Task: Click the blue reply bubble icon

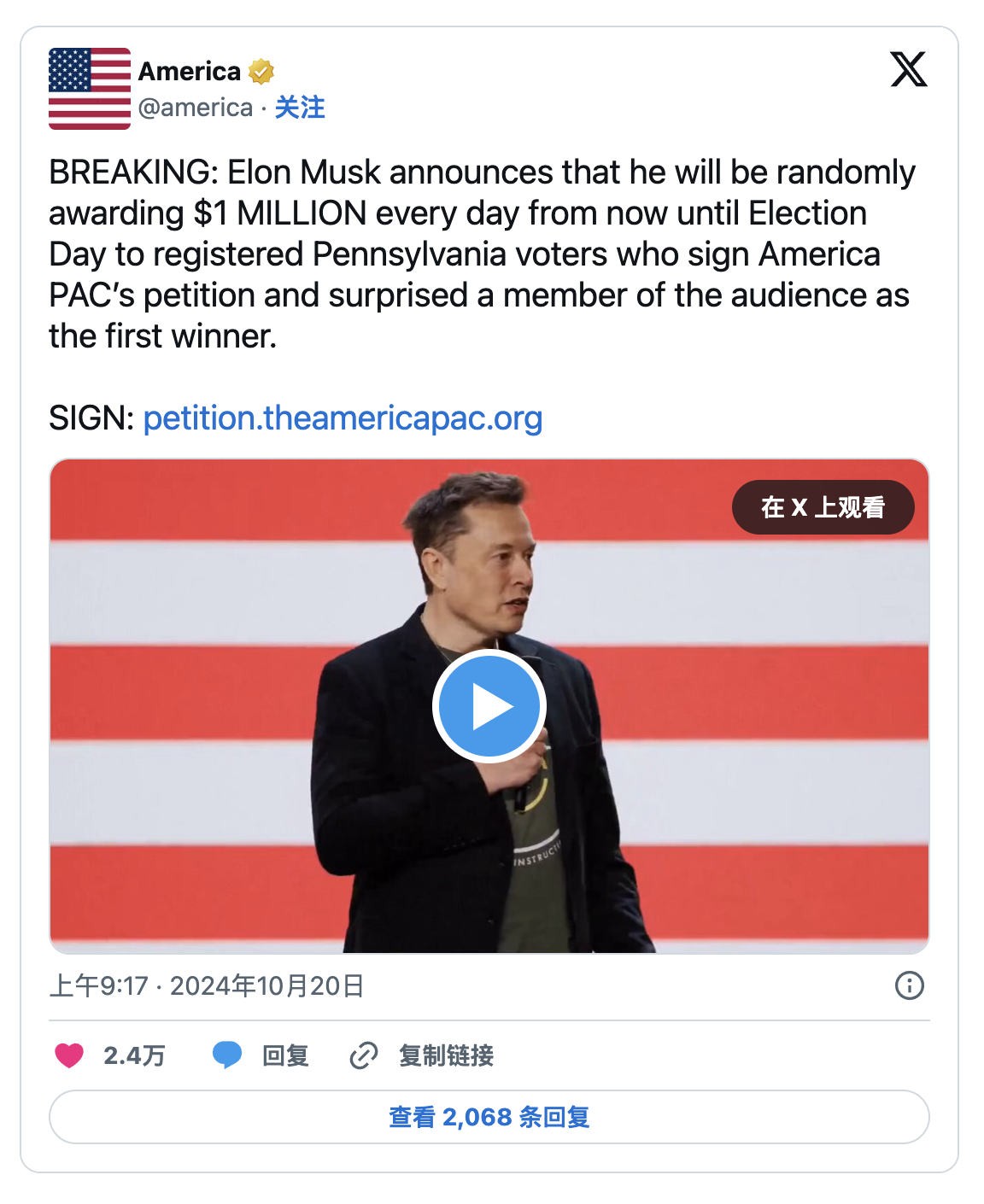Action: click(x=227, y=1055)
